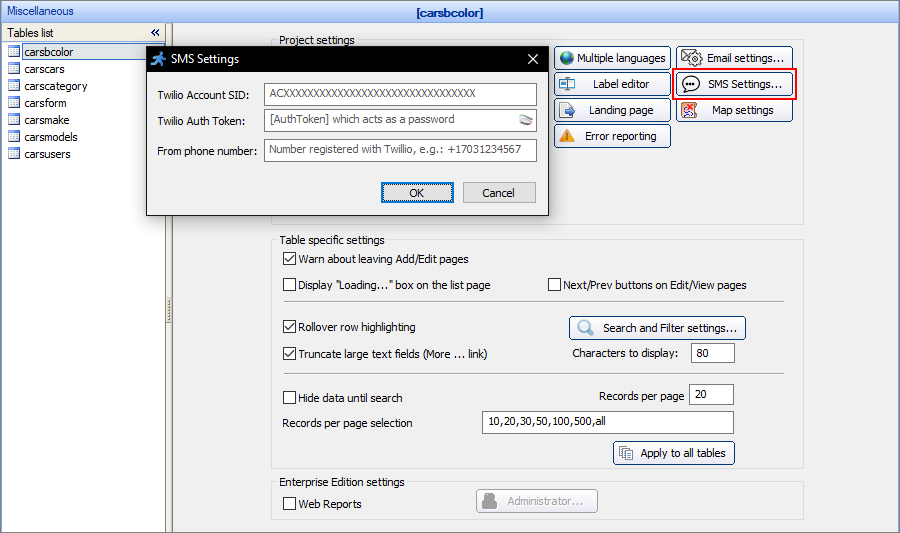Confirm SMS Settings with OK

(417, 193)
